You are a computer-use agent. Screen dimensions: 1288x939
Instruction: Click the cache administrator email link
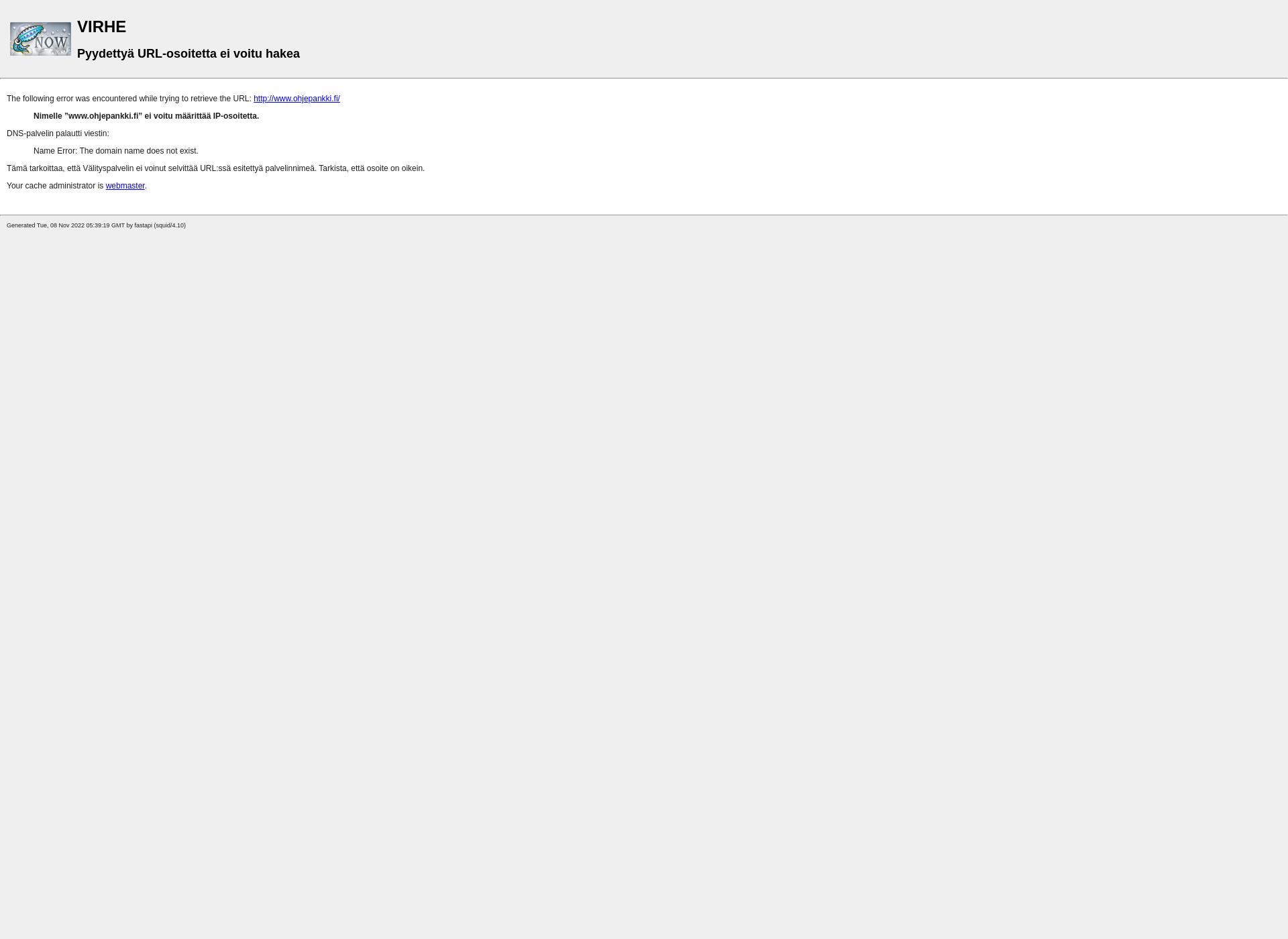(x=125, y=185)
